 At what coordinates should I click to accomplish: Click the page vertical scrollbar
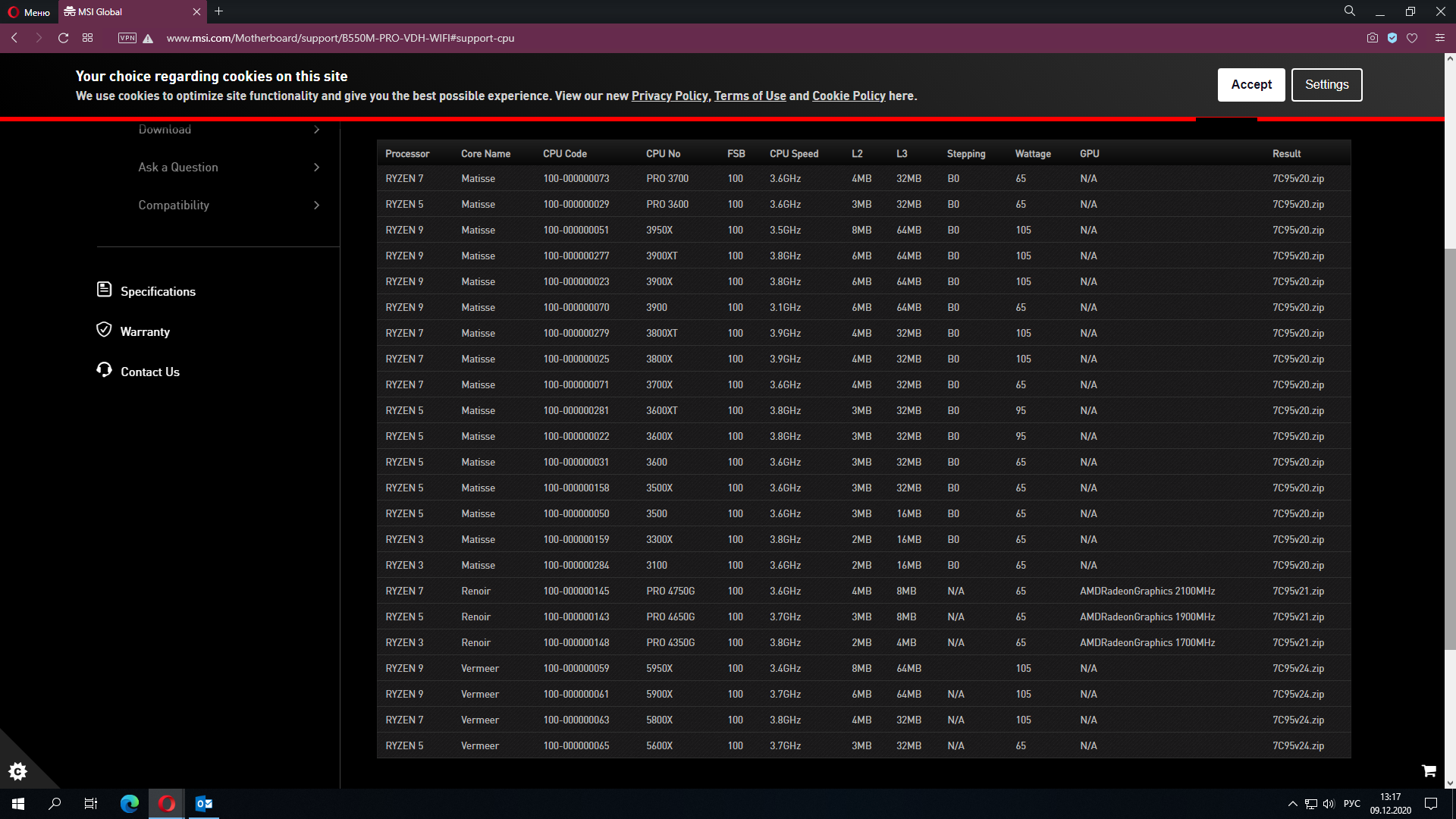click(1450, 447)
